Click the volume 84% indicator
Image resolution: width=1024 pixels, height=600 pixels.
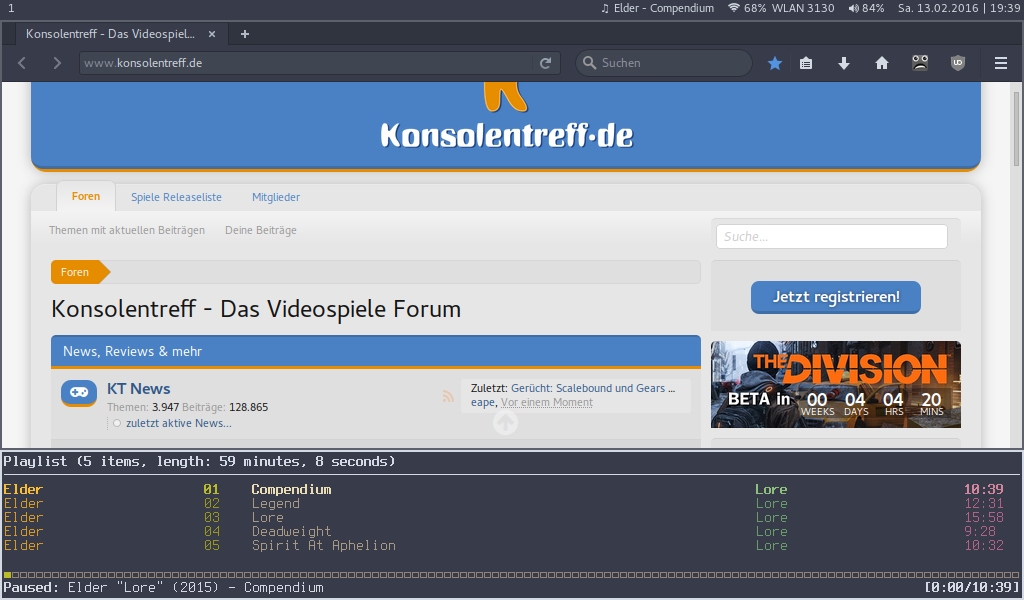pyautogui.click(x=866, y=8)
